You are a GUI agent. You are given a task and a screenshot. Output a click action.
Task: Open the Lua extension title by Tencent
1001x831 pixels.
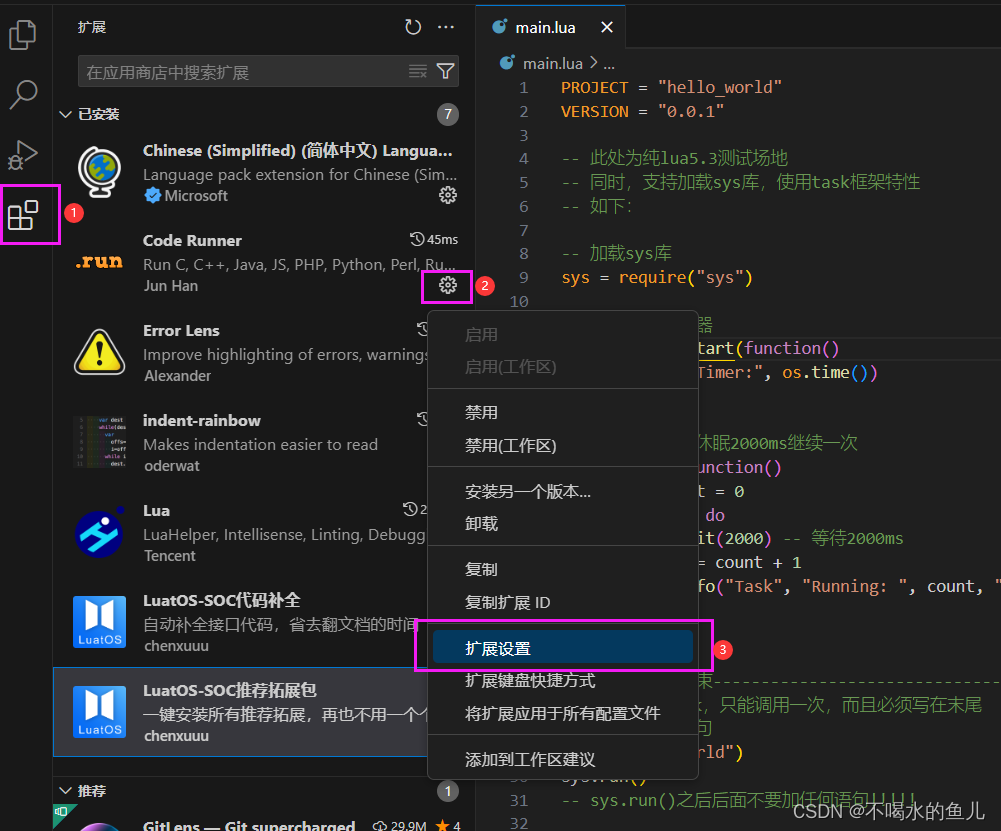tap(156, 511)
